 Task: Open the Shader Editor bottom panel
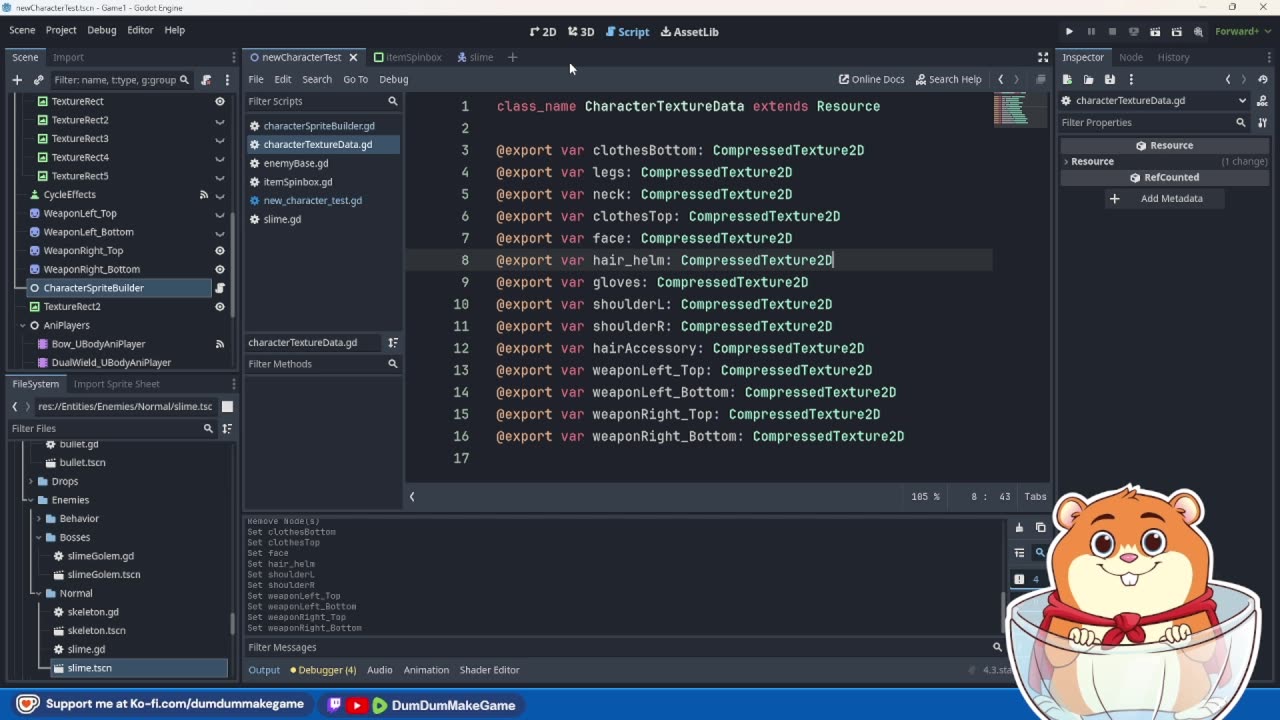pyautogui.click(x=490, y=670)
